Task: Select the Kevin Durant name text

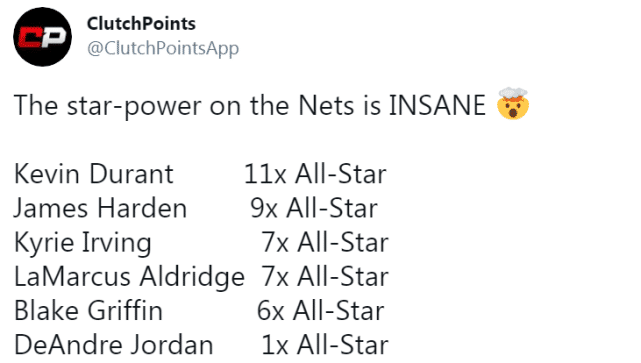Action: [94, 174]
